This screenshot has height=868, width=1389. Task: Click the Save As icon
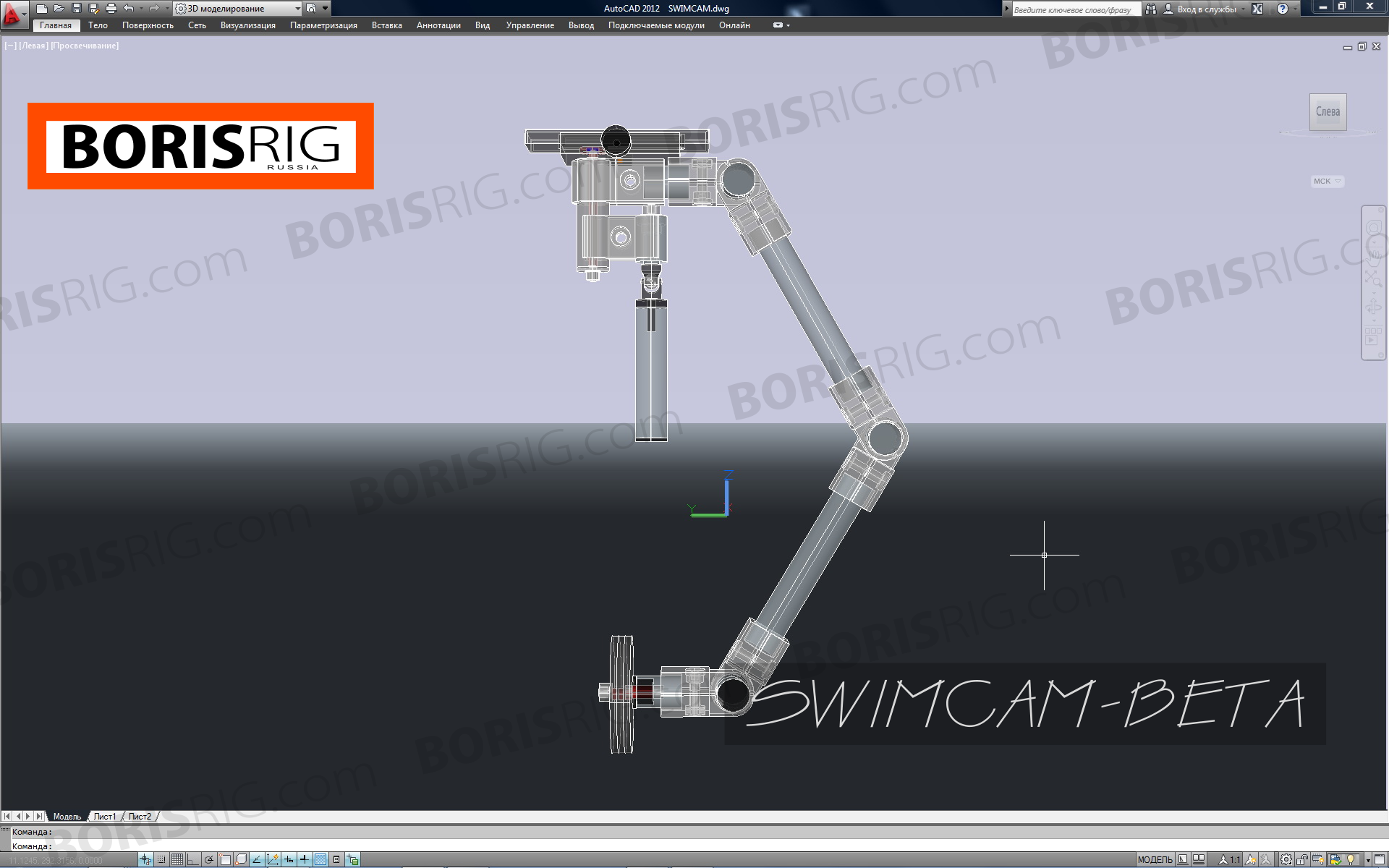coord(93,9)
